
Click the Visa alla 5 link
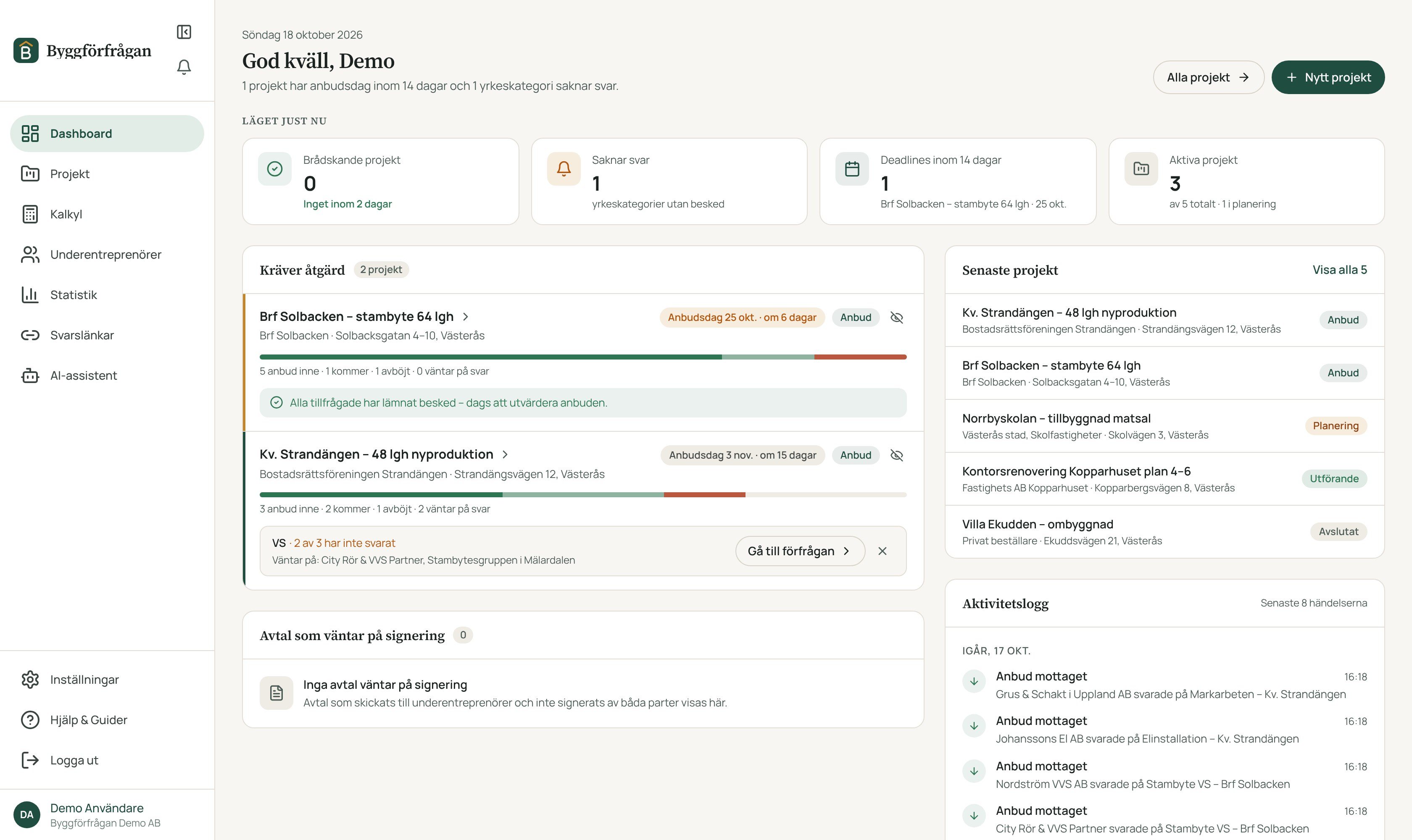click(1339, 270)
